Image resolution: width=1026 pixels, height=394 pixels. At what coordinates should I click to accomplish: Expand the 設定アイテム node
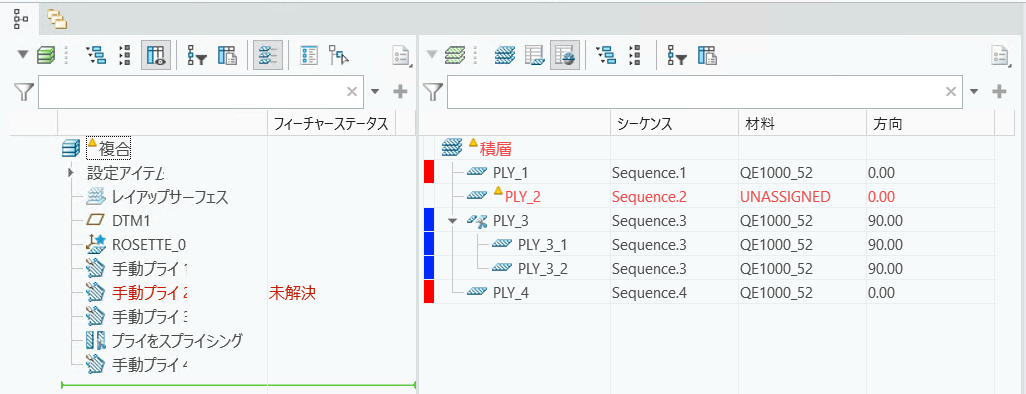tap(71, 173)
